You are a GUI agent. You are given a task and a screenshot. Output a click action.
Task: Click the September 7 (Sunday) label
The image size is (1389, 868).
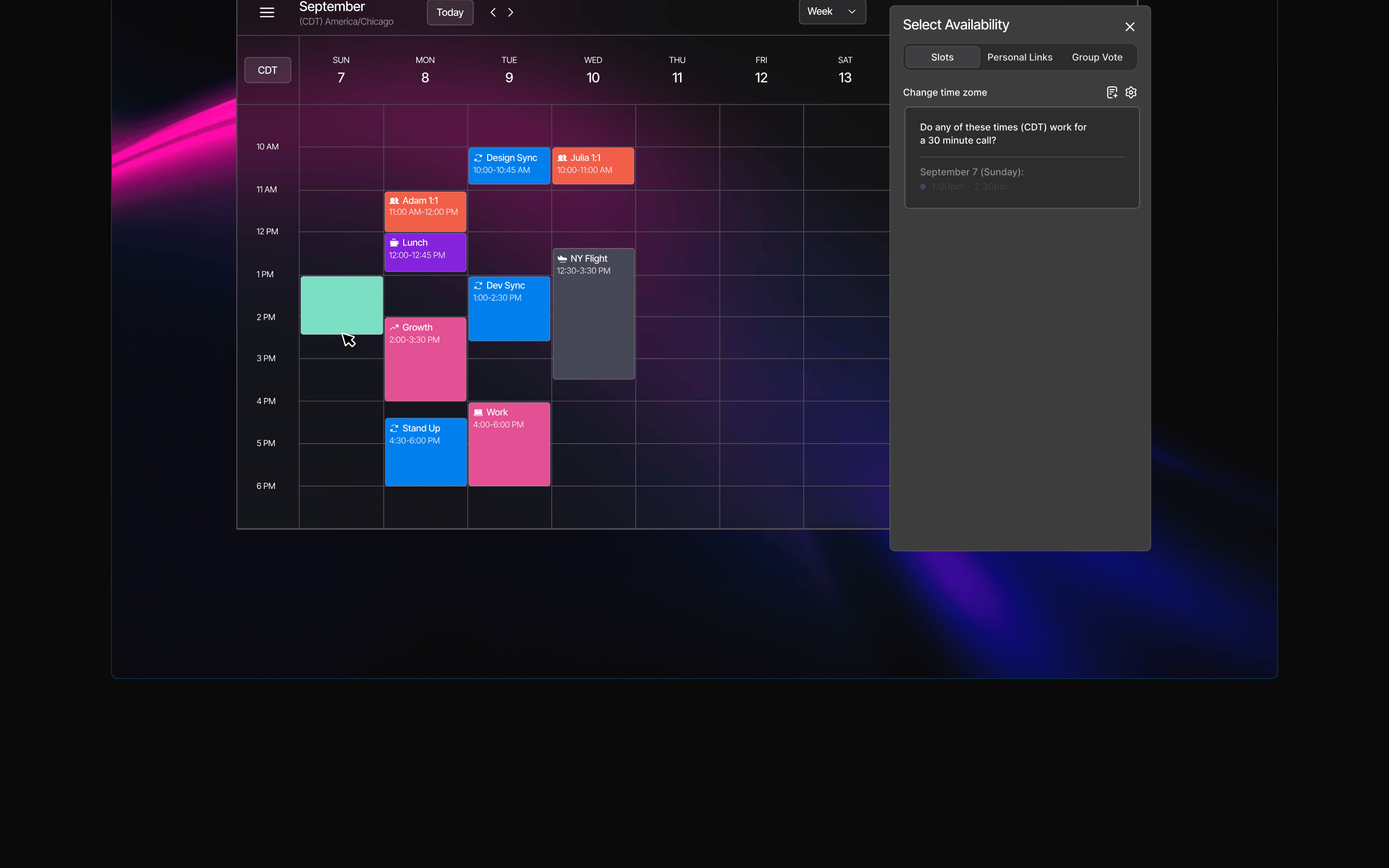pyautogui.click(x=971, y=172)
